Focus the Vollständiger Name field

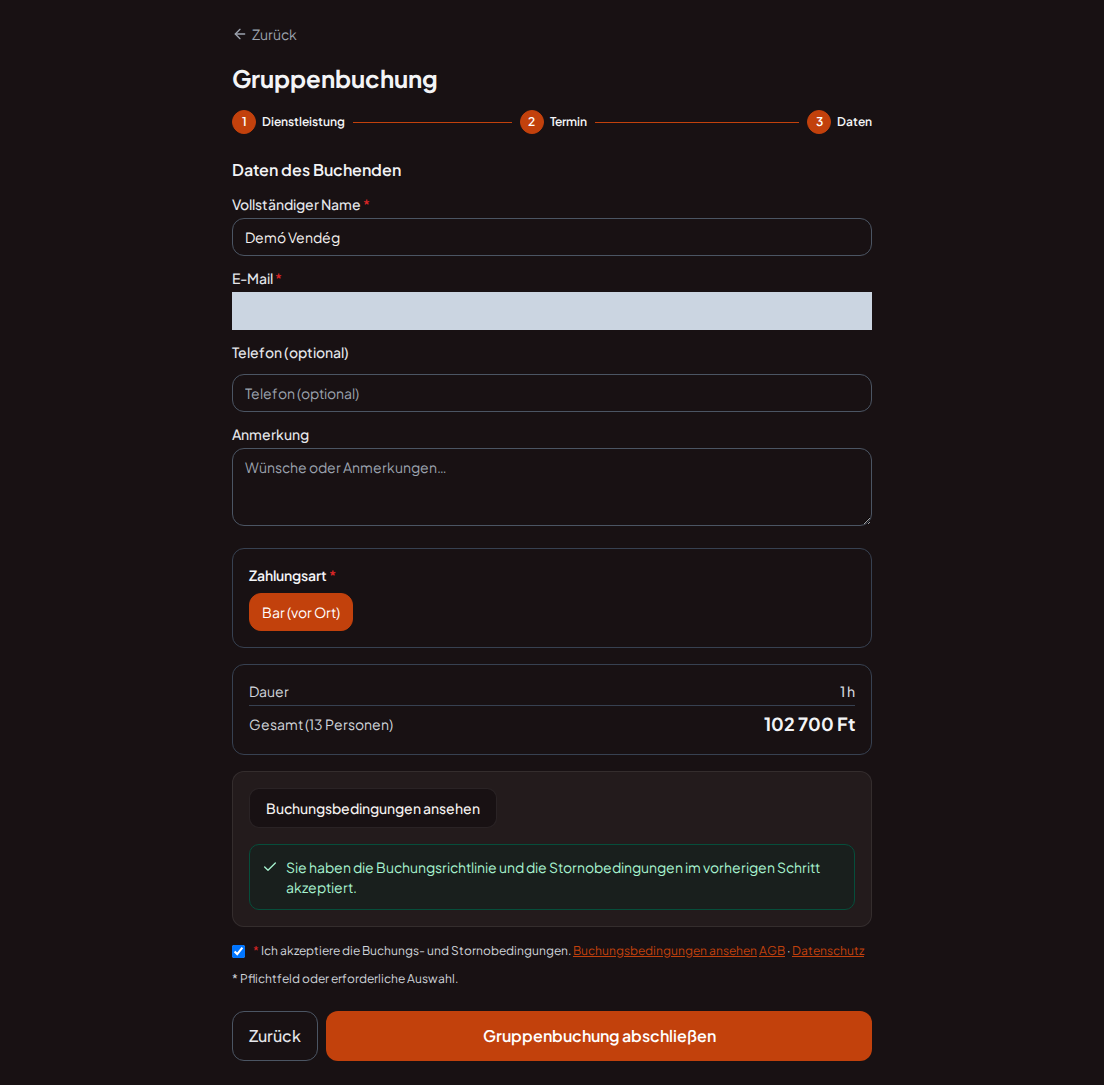click(x=552, y=237)
